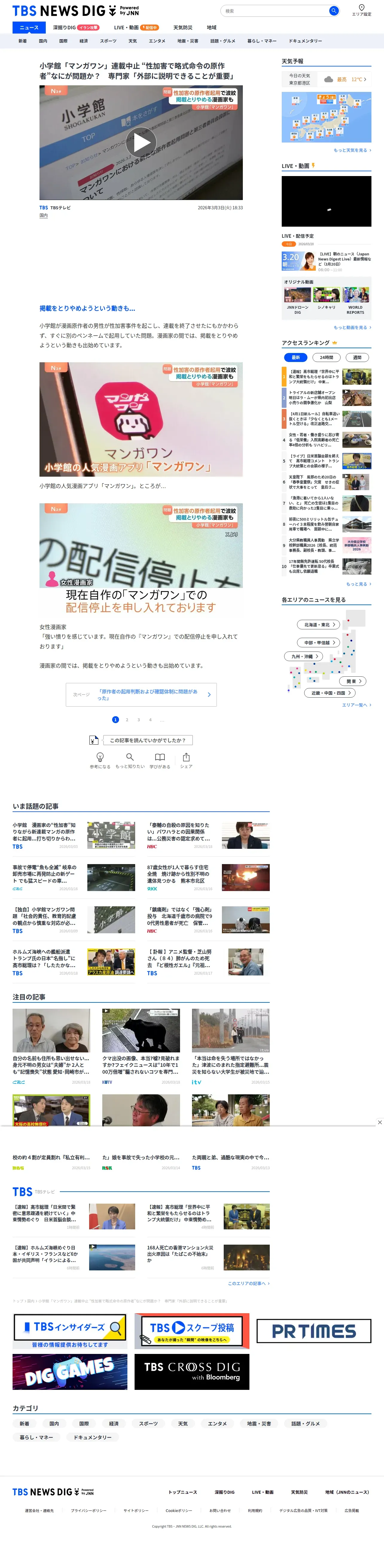
Task: Open the もっと見る link under the ranking
Action: pyautogui.click(x=359, y=584)
